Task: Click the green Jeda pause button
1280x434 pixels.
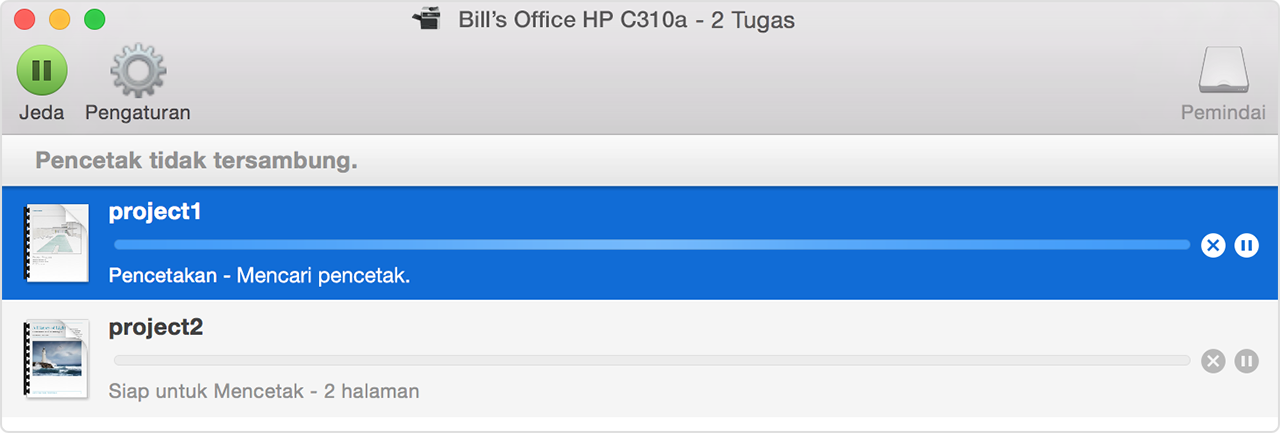Action: 41,71
